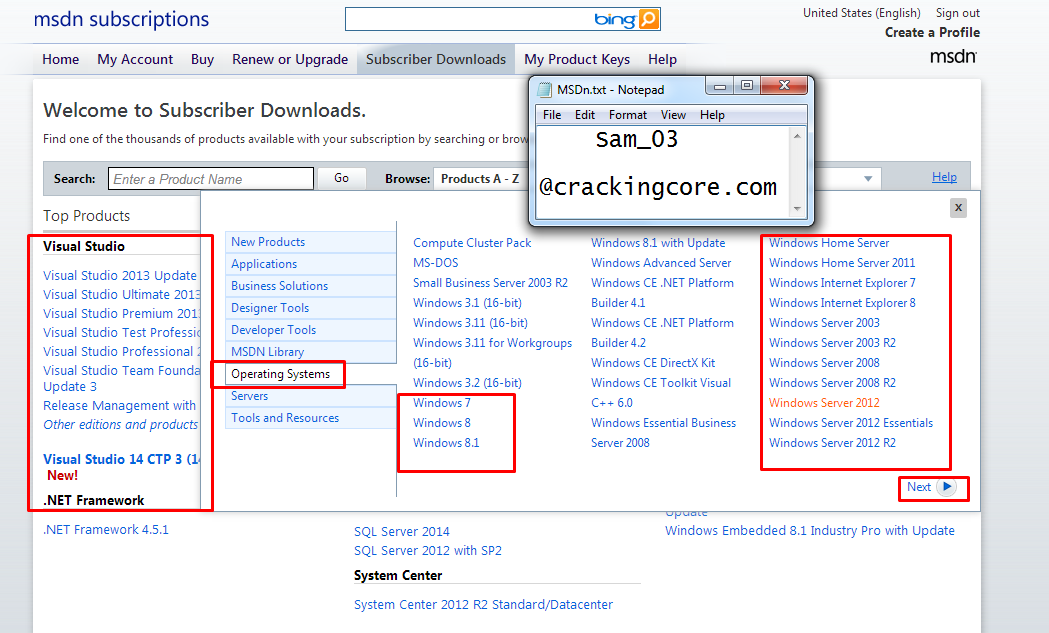This screenshot has height=633, width=1049.
Task: Click the Help link beside Browse
Action: pos(944,177)
